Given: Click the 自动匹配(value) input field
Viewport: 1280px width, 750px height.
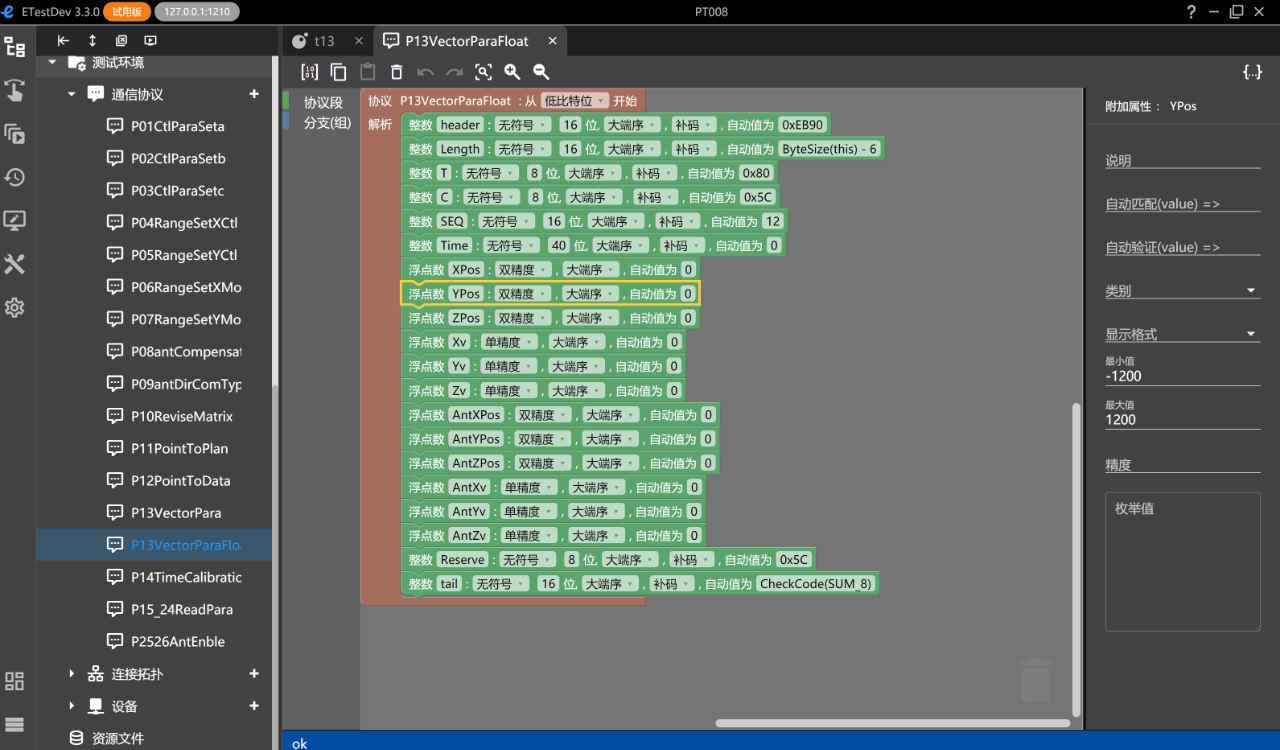Looking at the screenshot, I should click(x=1182, y=204).
